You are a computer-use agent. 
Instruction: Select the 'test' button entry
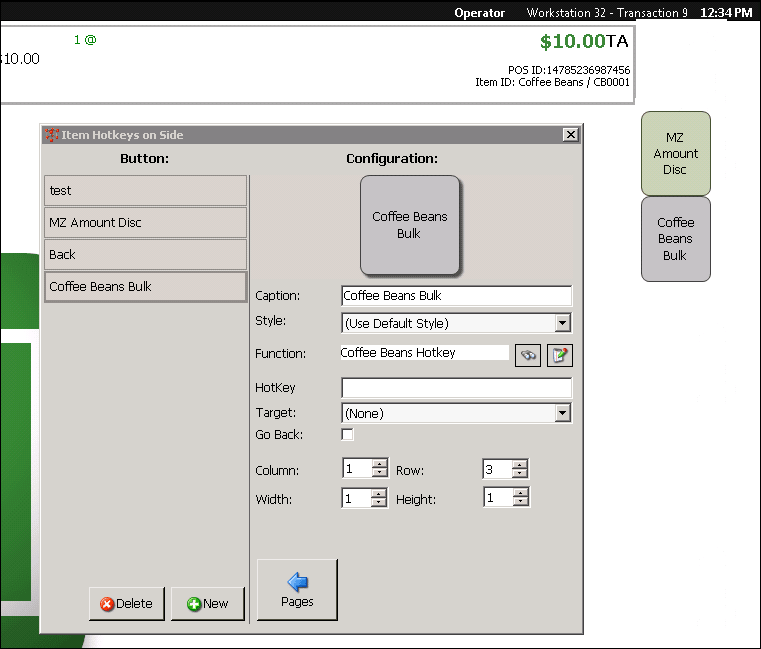[x=146, y=190]
